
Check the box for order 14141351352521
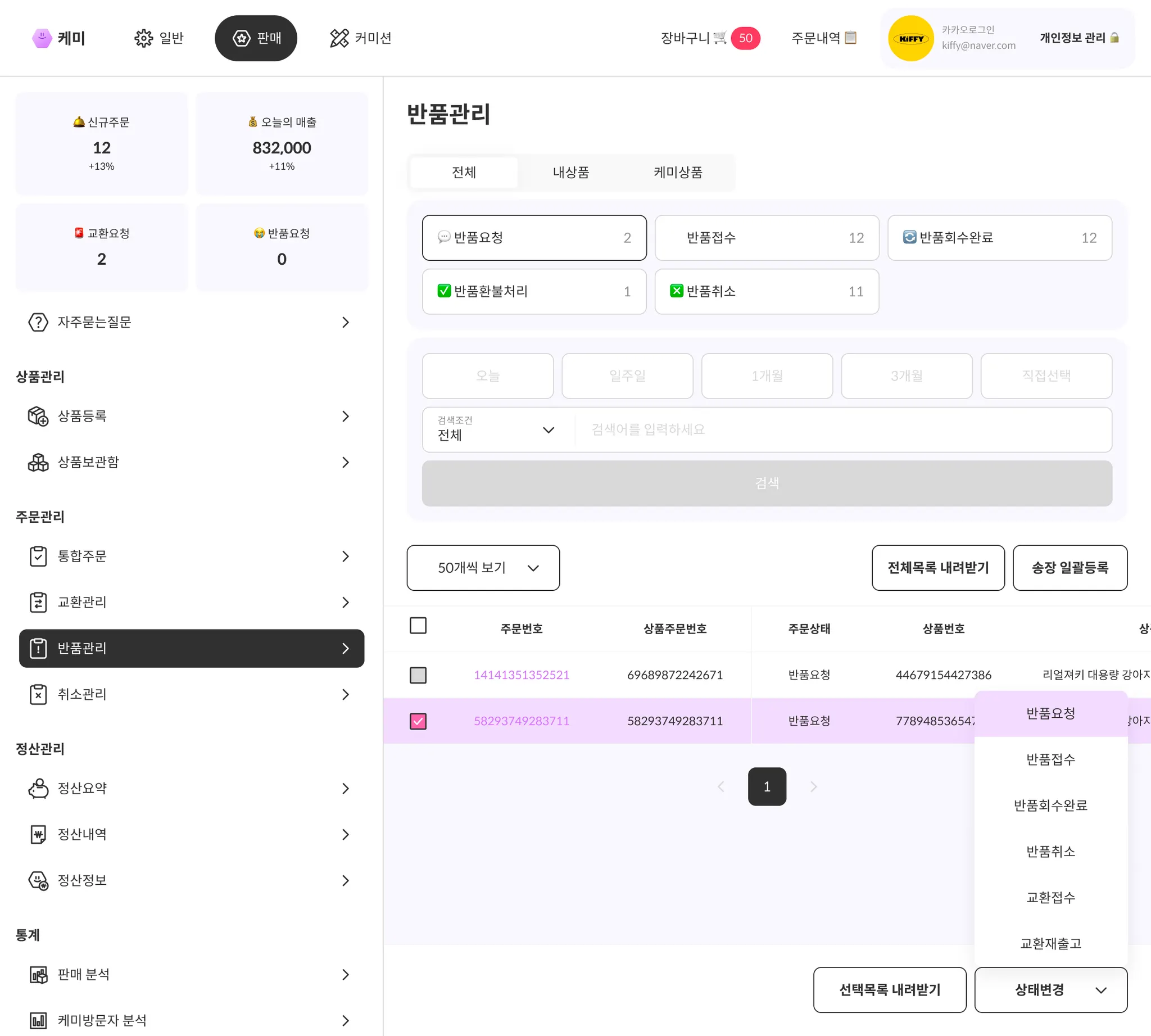[418, 675]
